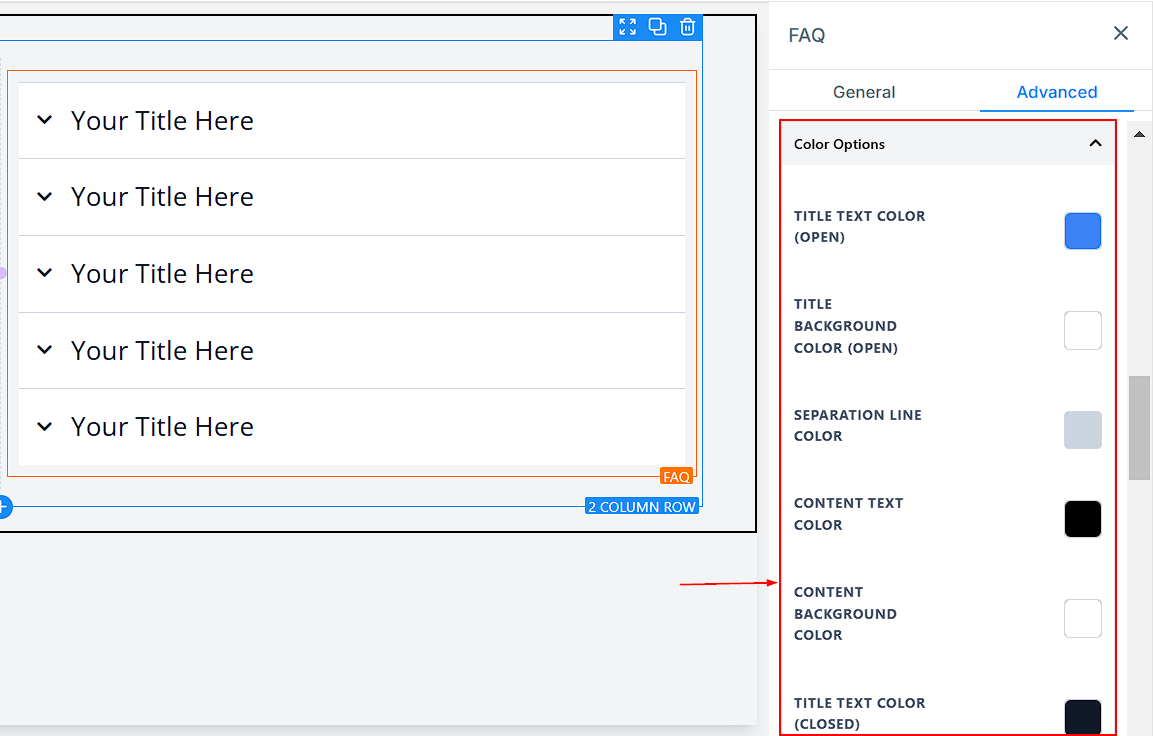Viewport: 1153px width, 736px height.
Task: Pick the Separation Line Color swatch
Action: point(1082,430)
